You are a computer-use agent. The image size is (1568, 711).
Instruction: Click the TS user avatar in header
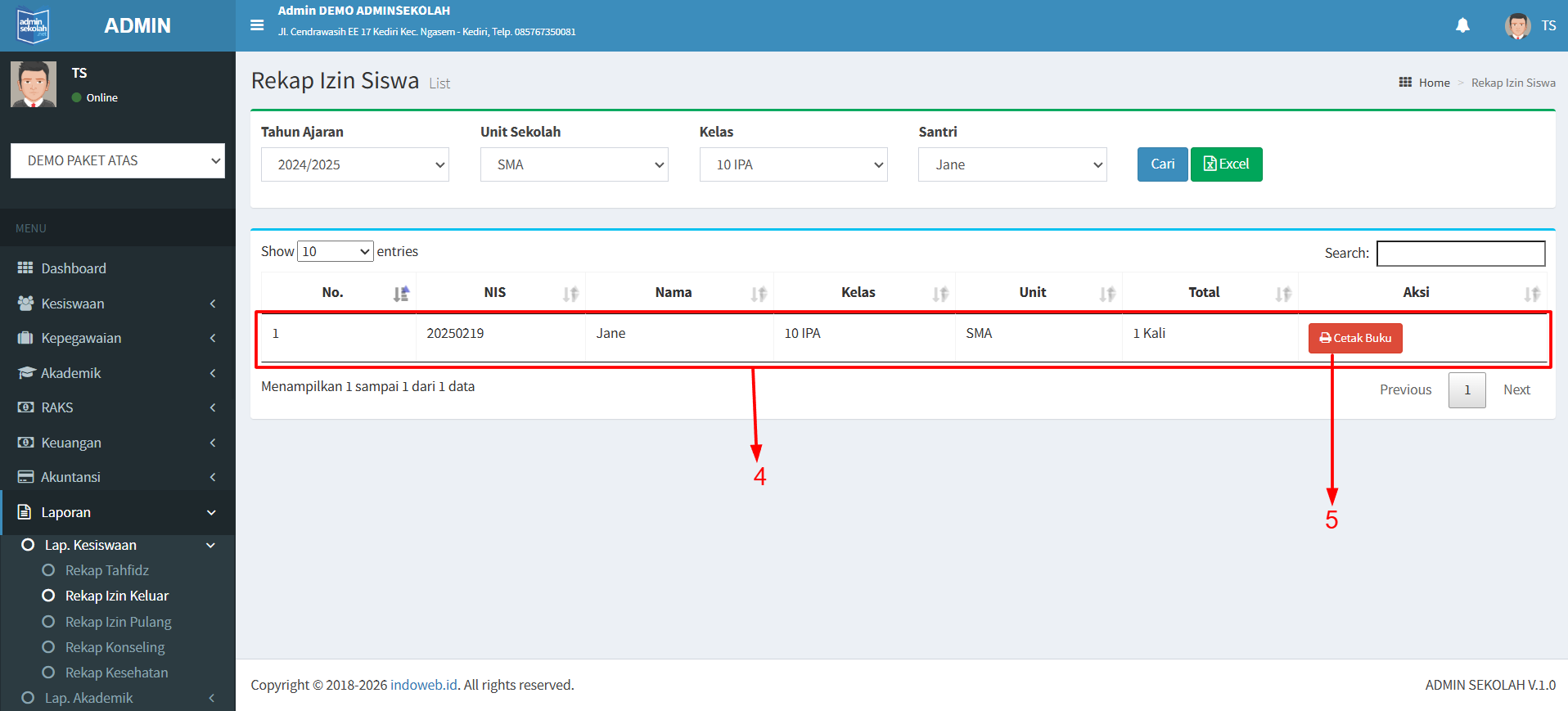(x=1517, y=25)
